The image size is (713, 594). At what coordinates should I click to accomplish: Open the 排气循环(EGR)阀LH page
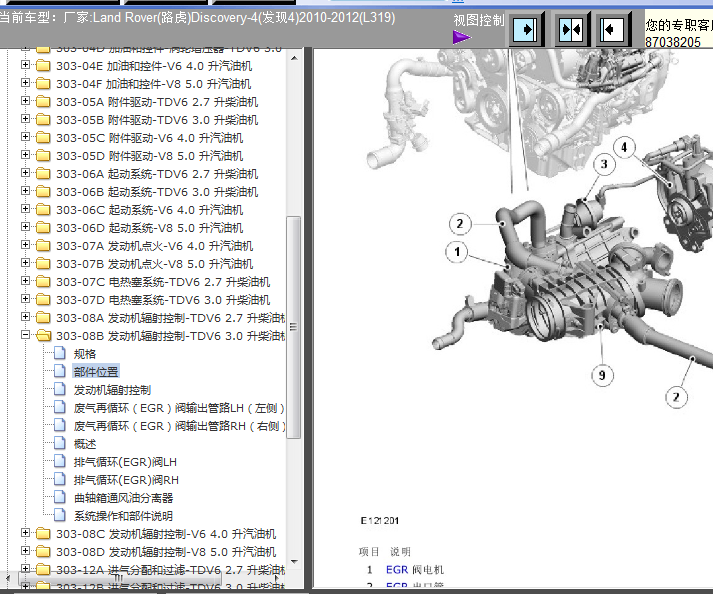click(125, 462)
